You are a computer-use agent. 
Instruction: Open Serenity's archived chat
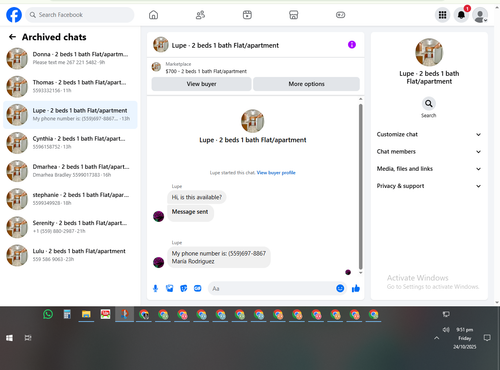coord(70,227)
